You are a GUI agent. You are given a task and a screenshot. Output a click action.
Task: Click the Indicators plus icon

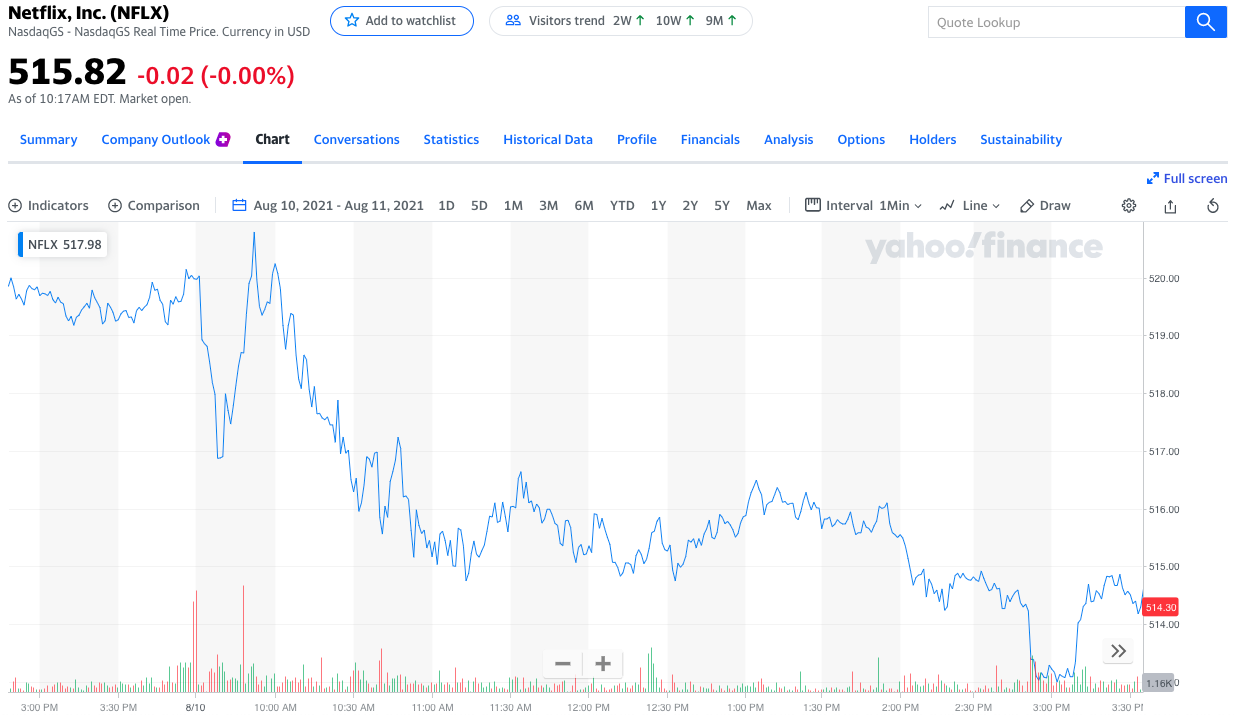pos(15,205)
